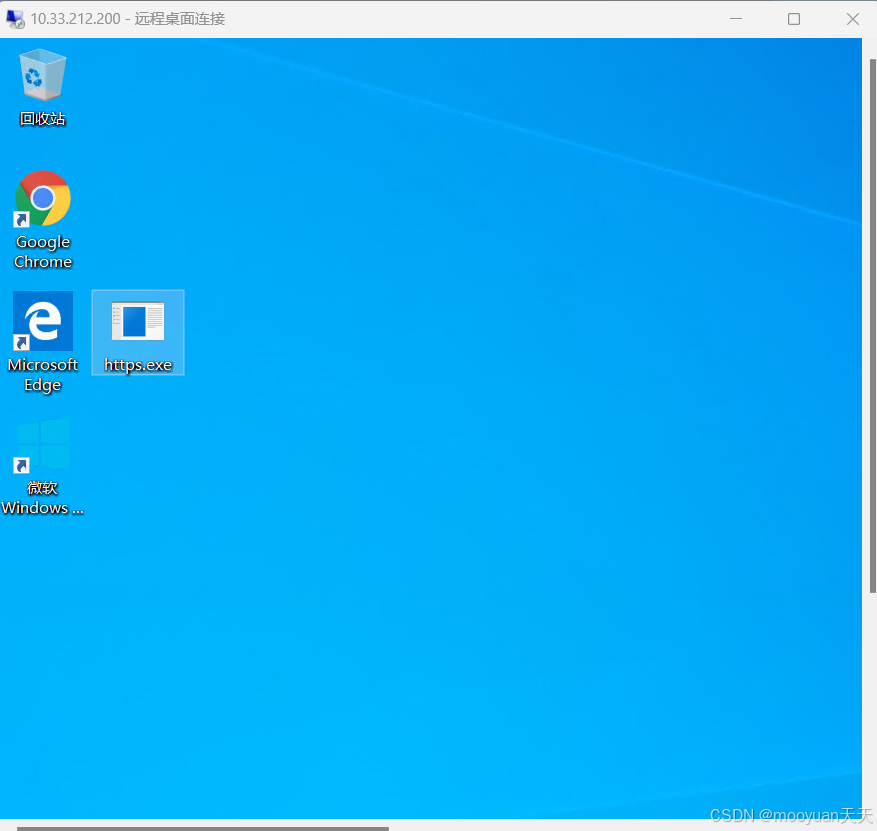The image size is (877, 831).
Task: Click the Remote Desktop Connection title bar icon
Action: tap(15, 19)
